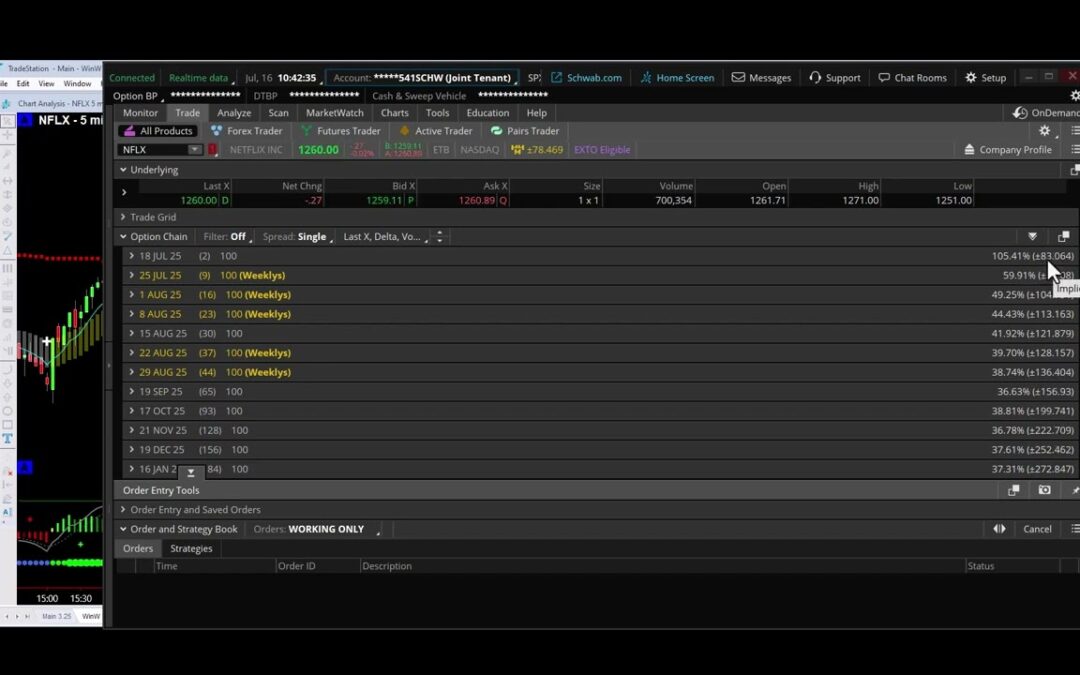
Task: Click Order Entry Tools pop-out icon
Action: [1013, 490]
